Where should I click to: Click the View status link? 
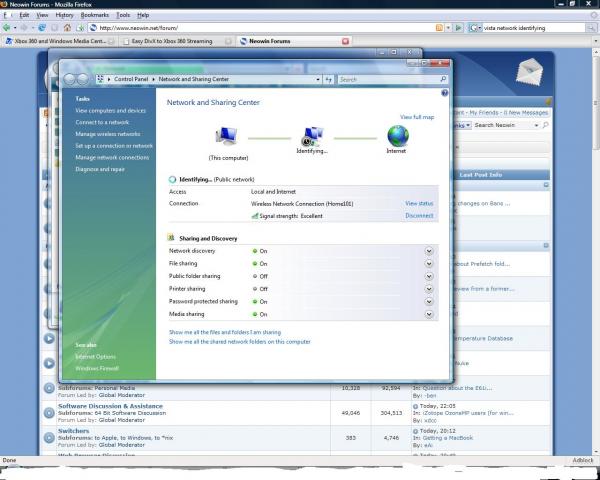pyautogui.click(x=419, y=204)
